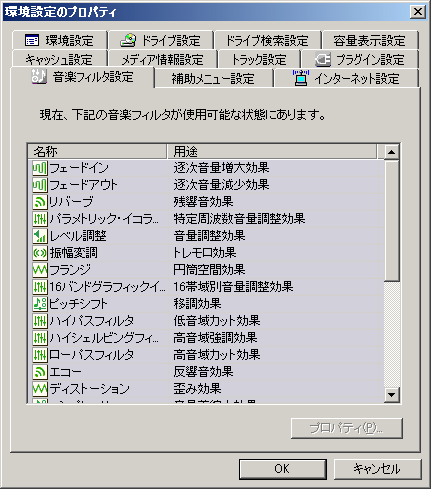This screenshot has width=431, height=489.
Task: Sort list by 用途 column header
Action: [272, 152]
